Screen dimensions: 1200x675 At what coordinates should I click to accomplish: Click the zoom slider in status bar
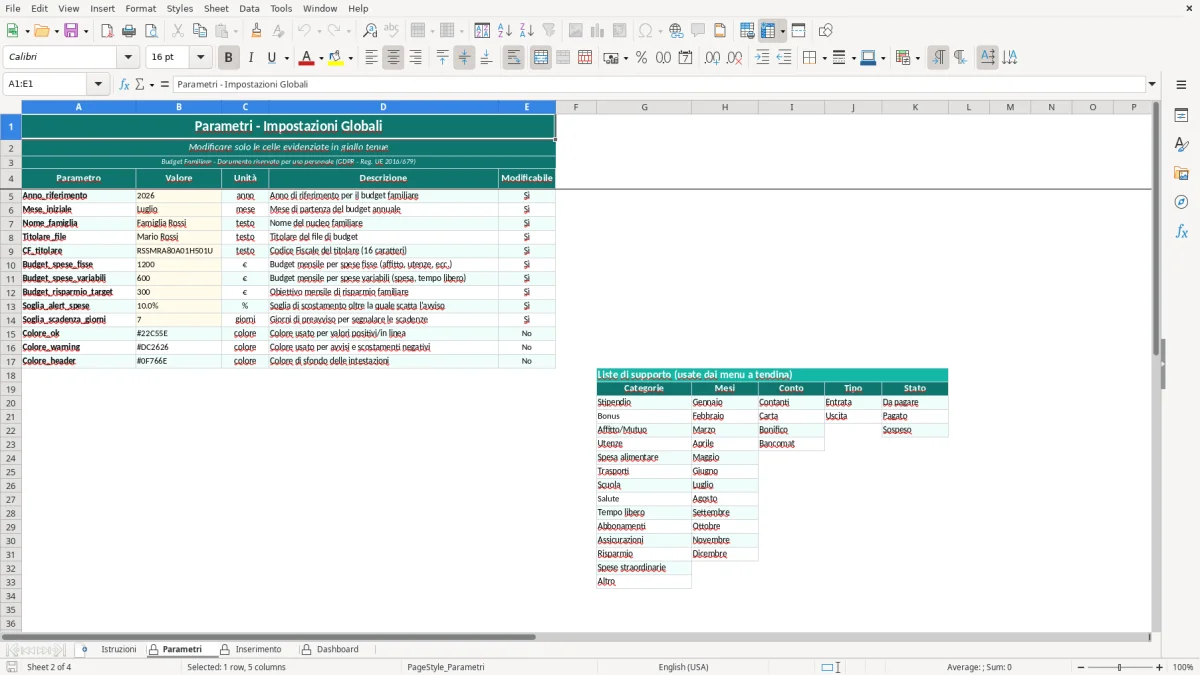(1119, 667)
